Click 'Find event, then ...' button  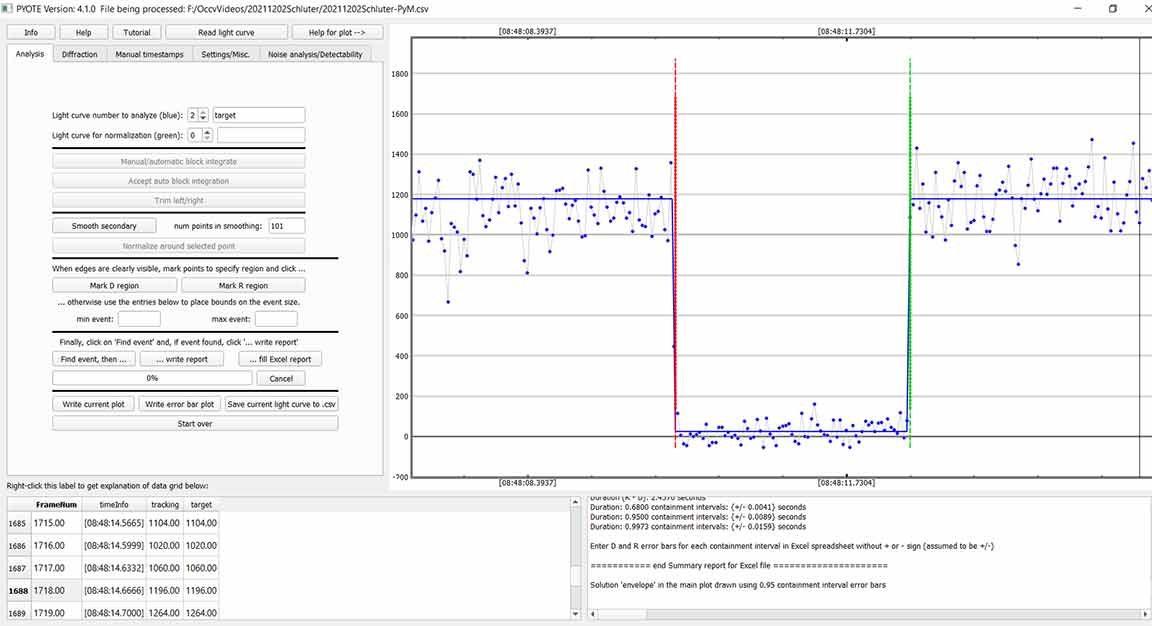(93, 359)
